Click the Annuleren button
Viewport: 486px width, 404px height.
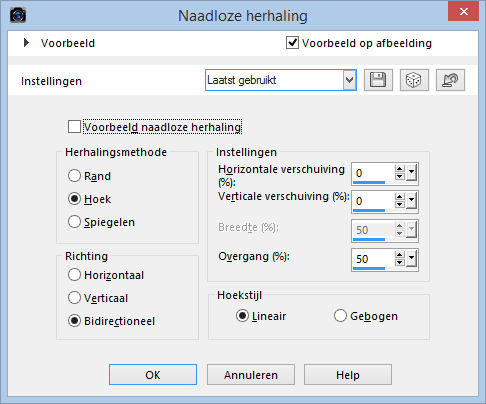pos(251,375)
